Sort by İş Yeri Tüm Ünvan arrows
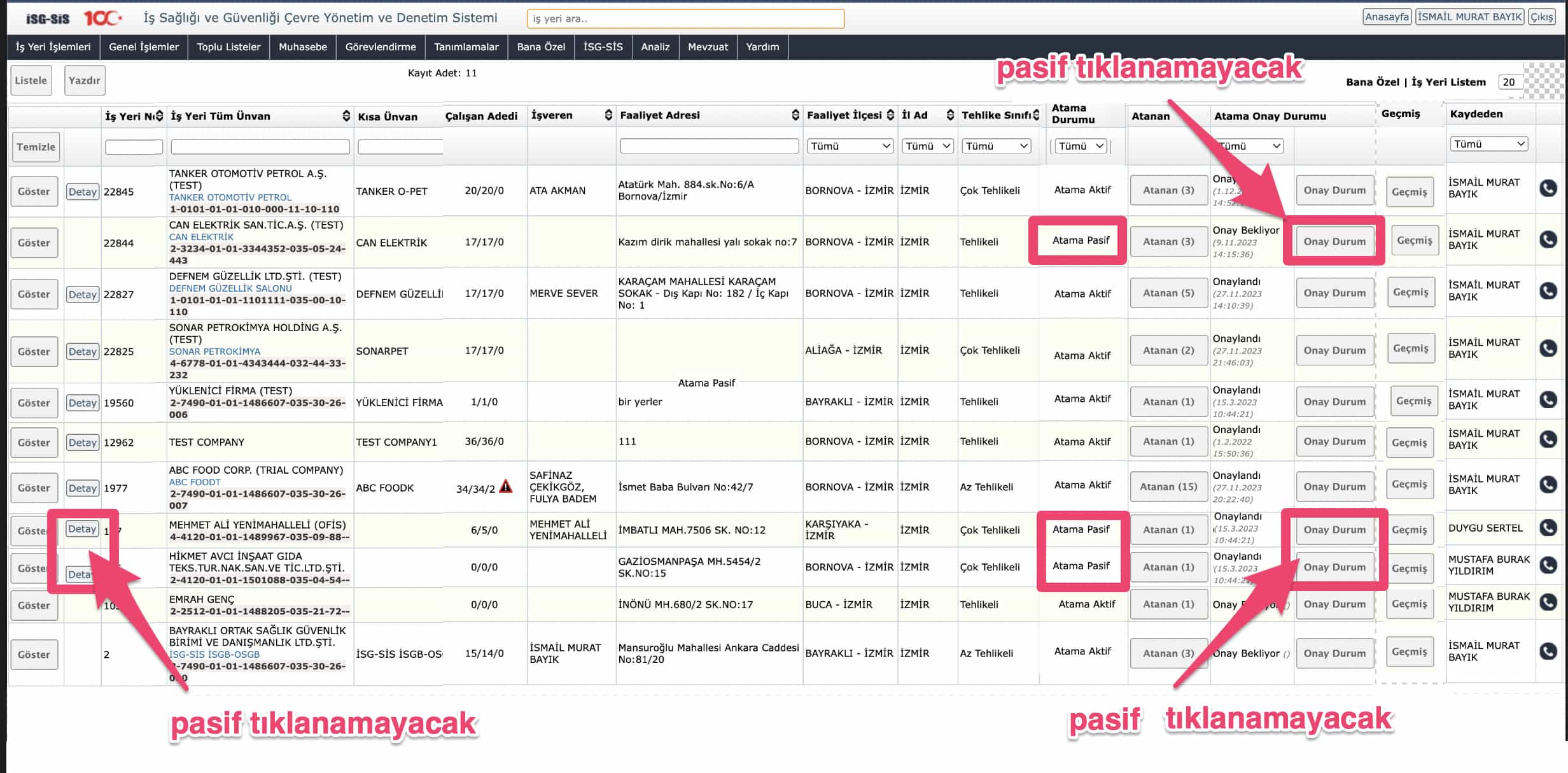This screenshot has height=773, width=1568. point(346,116)
